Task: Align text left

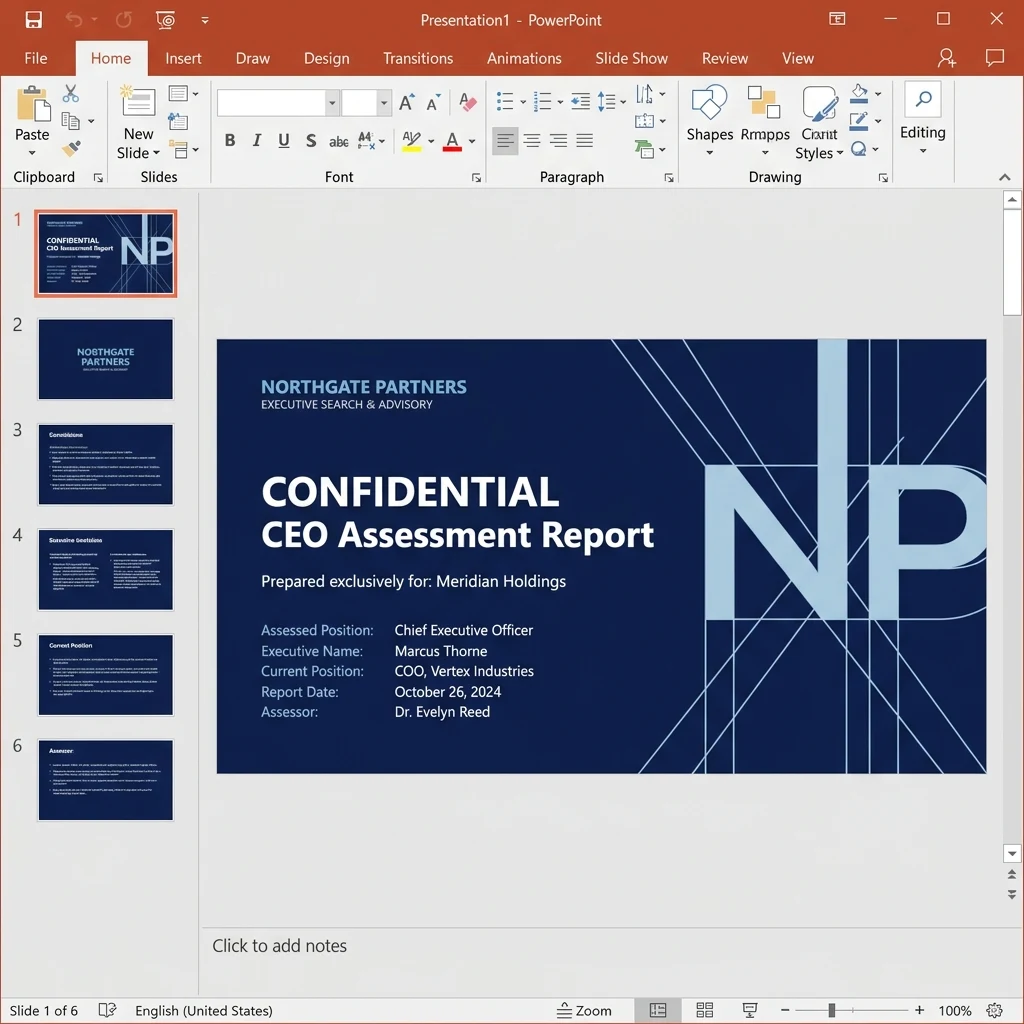Action: pos(505,140)
